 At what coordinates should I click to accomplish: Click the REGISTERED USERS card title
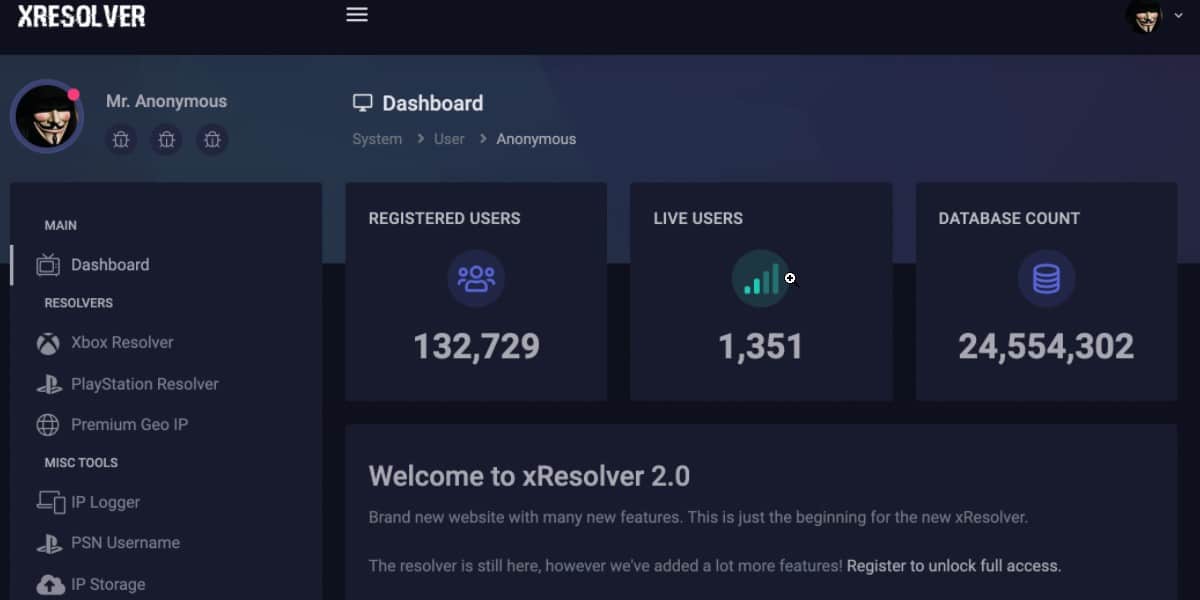444,218
